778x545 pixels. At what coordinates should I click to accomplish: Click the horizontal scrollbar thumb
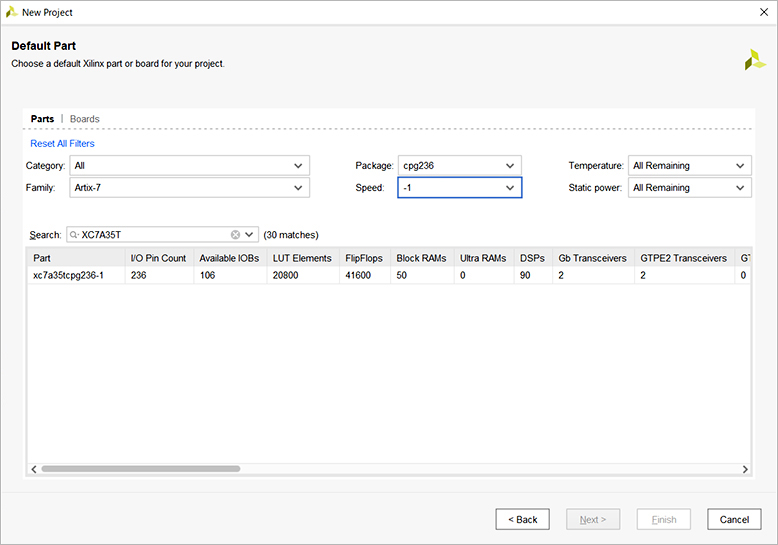point(141,469)
